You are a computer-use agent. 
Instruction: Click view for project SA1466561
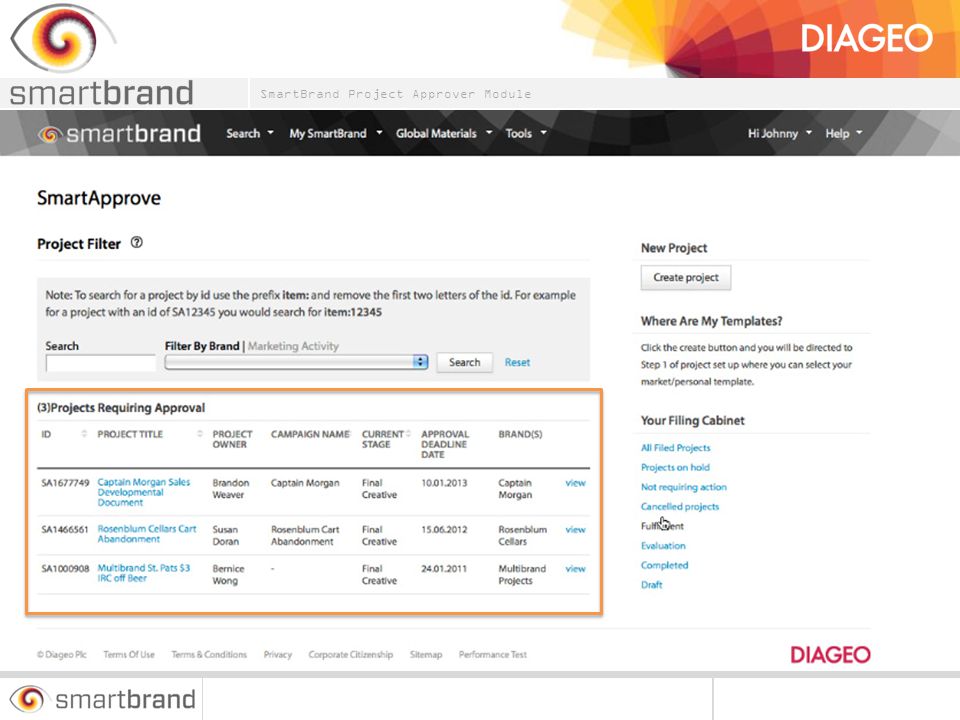(x=576, y=529)
